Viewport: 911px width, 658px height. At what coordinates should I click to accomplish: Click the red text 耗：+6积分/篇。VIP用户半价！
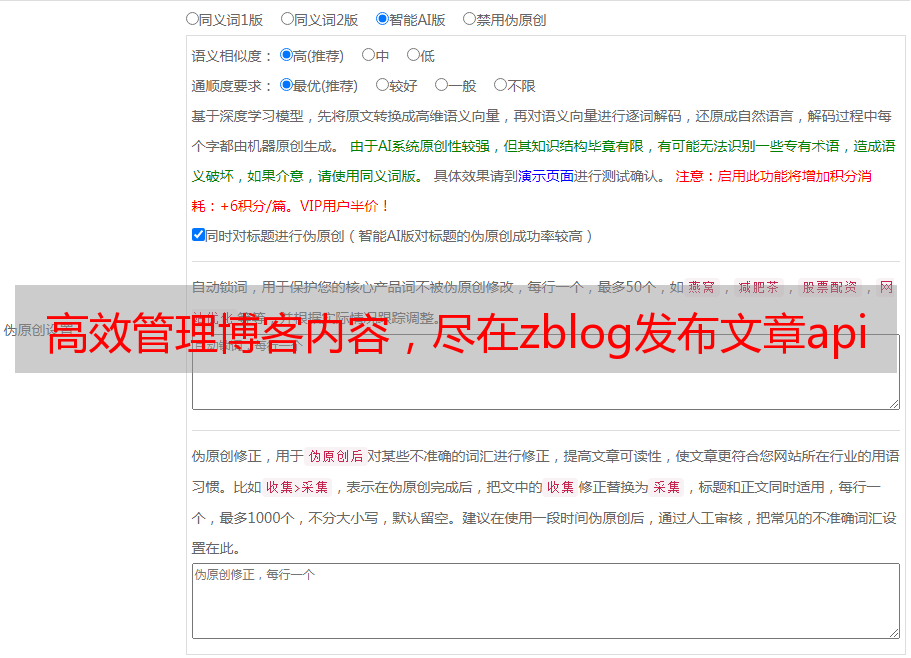(290, 206)
